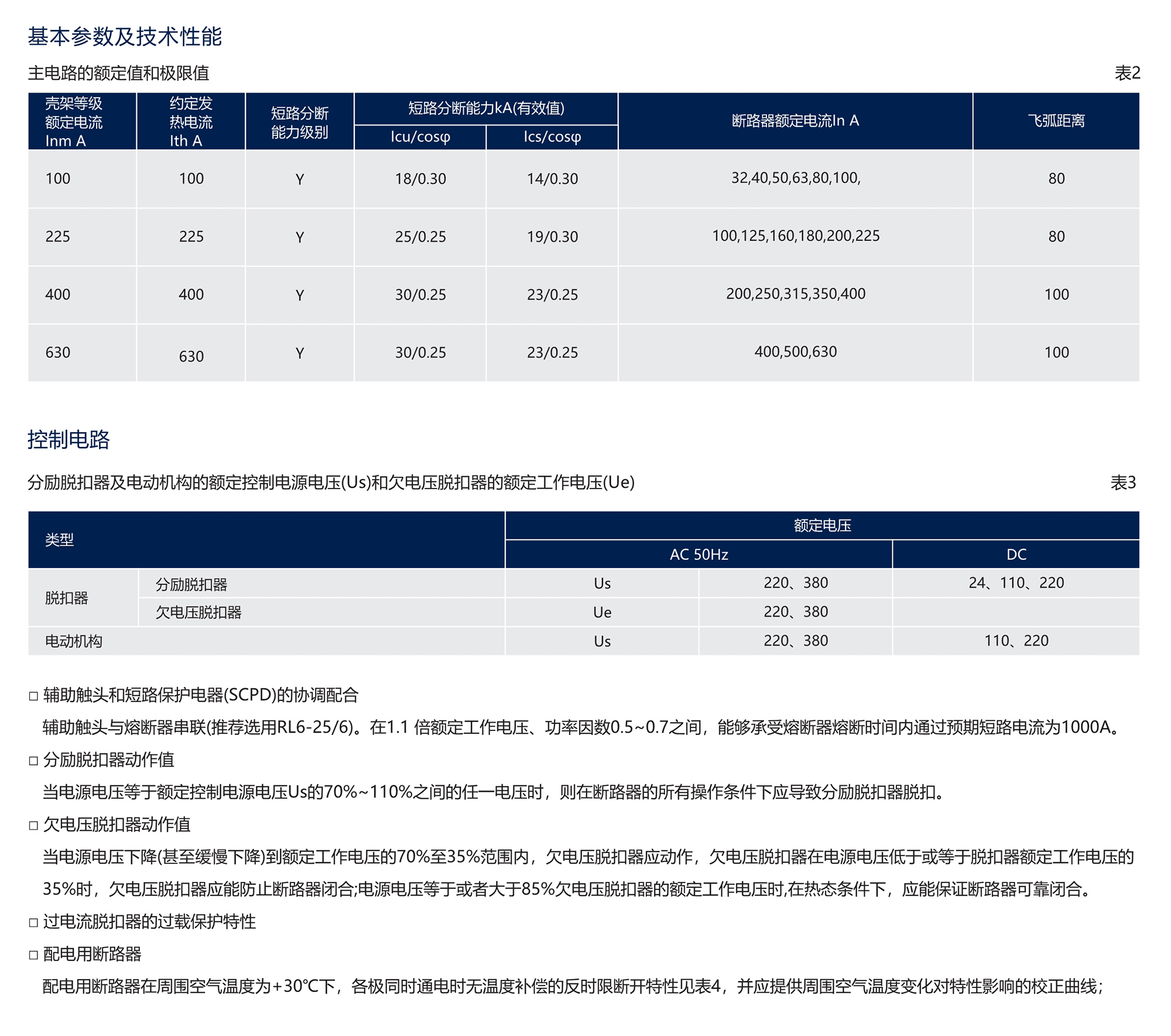Click the AC 50Hz column header

pos(699,554)
